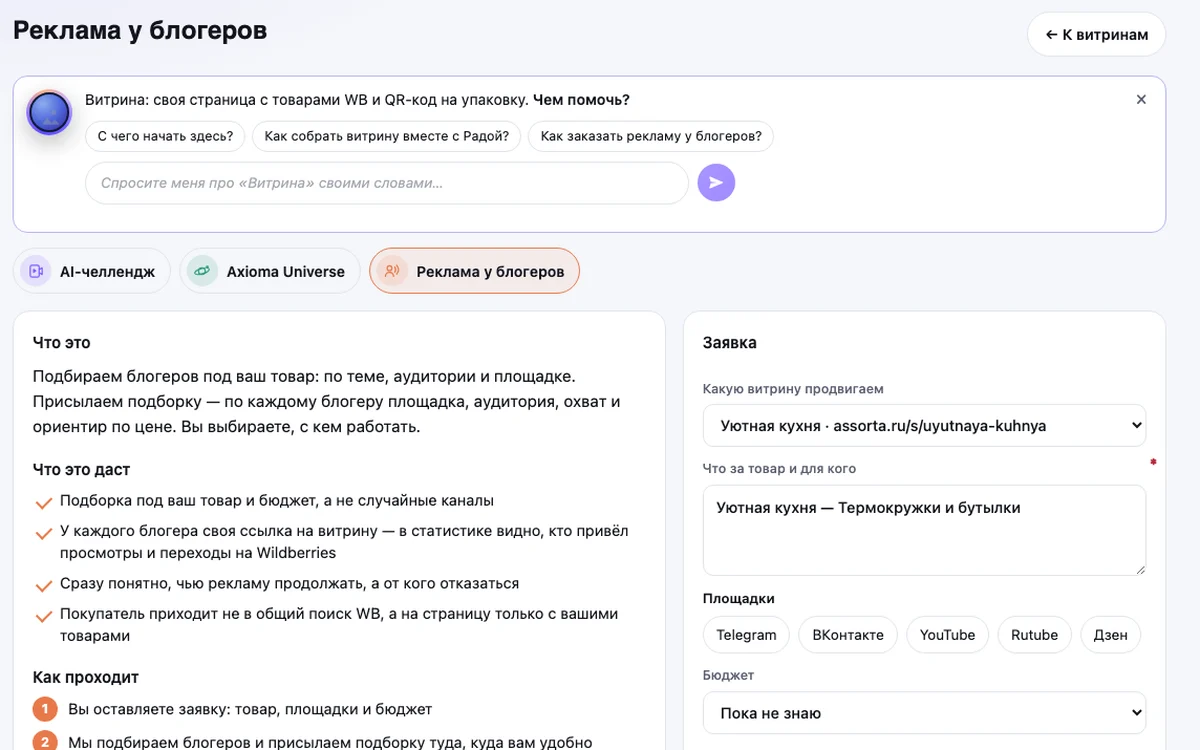1200x750 pixels.
Task: Click checkmark beside У каждого блогера своя ссылка
Action: (43, 534)
